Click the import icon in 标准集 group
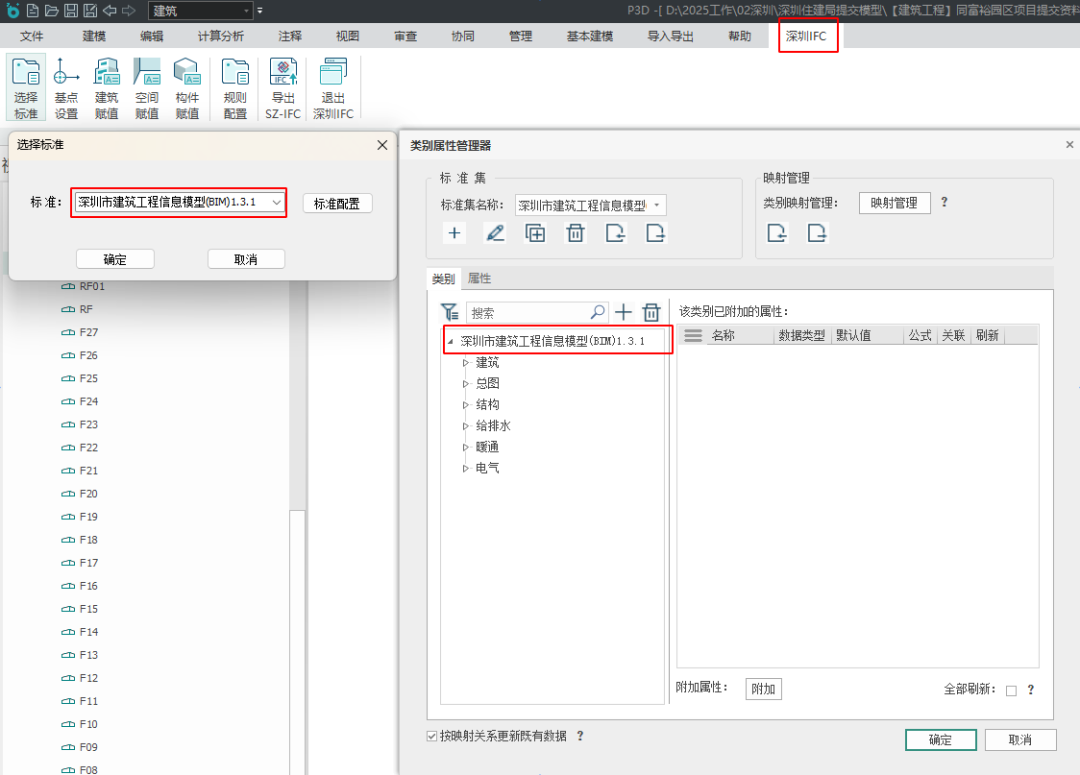 (x=616, y=233)
